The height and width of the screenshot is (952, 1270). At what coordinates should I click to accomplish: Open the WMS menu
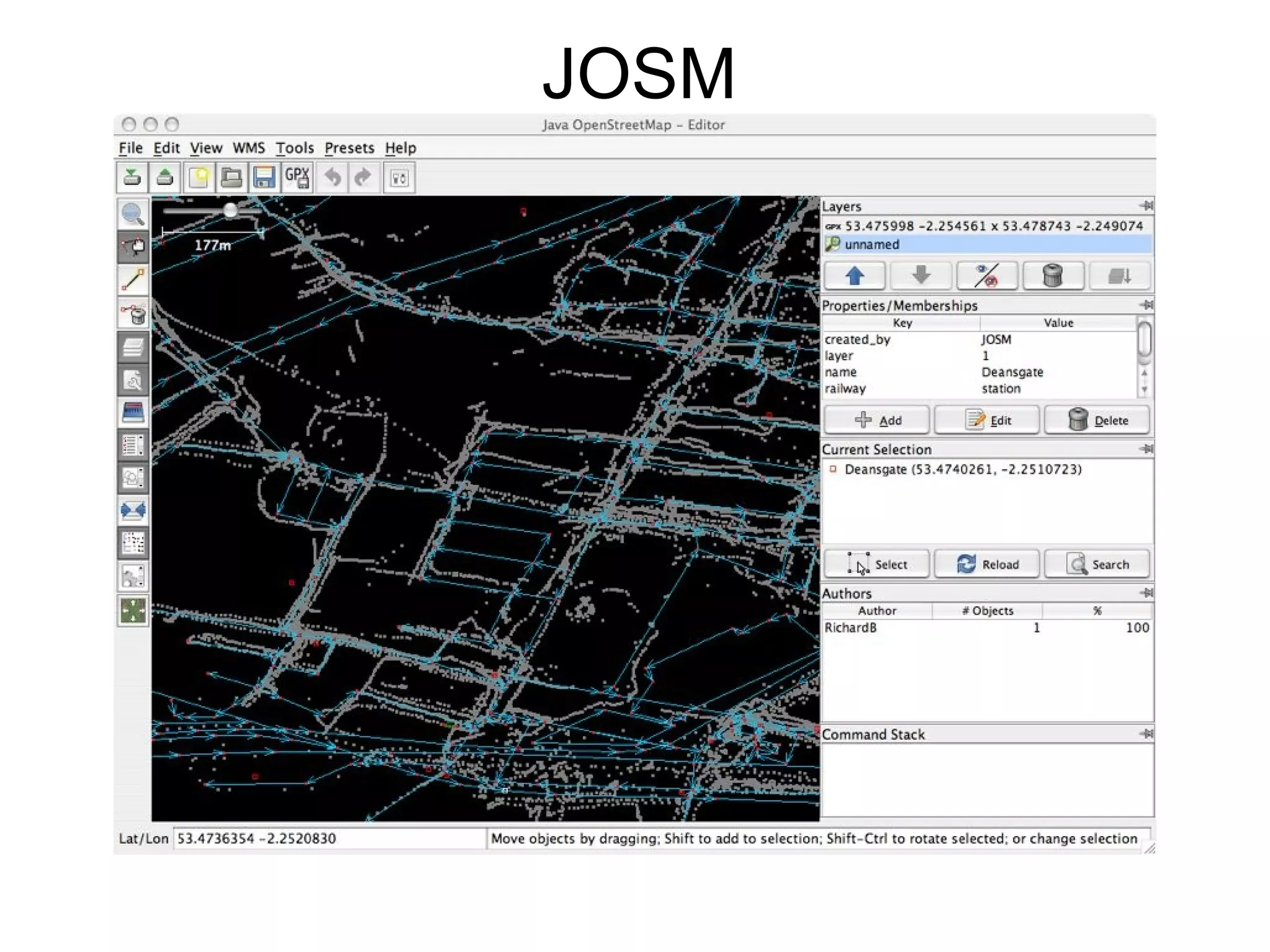coord(249,148)
